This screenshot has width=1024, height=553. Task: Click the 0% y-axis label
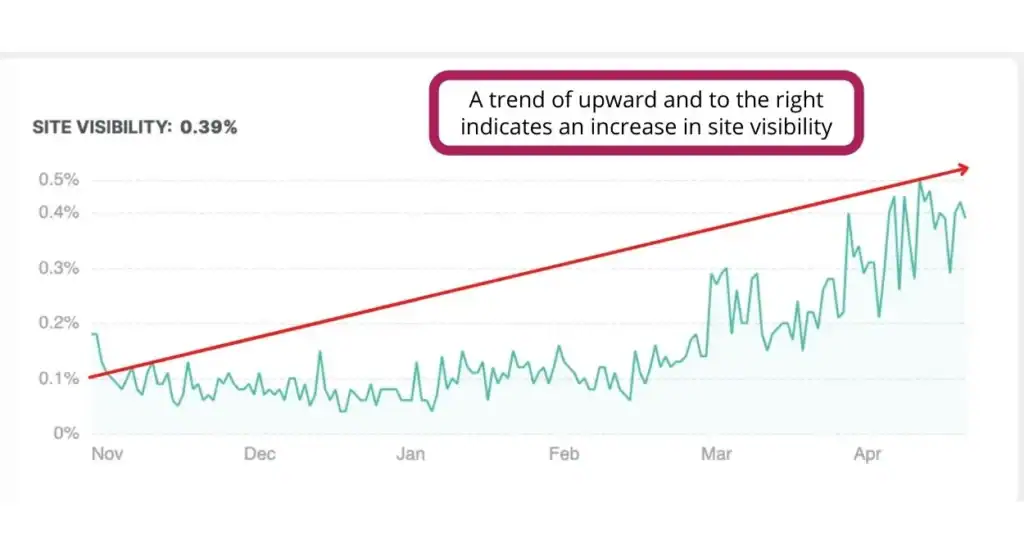point(65,433)
